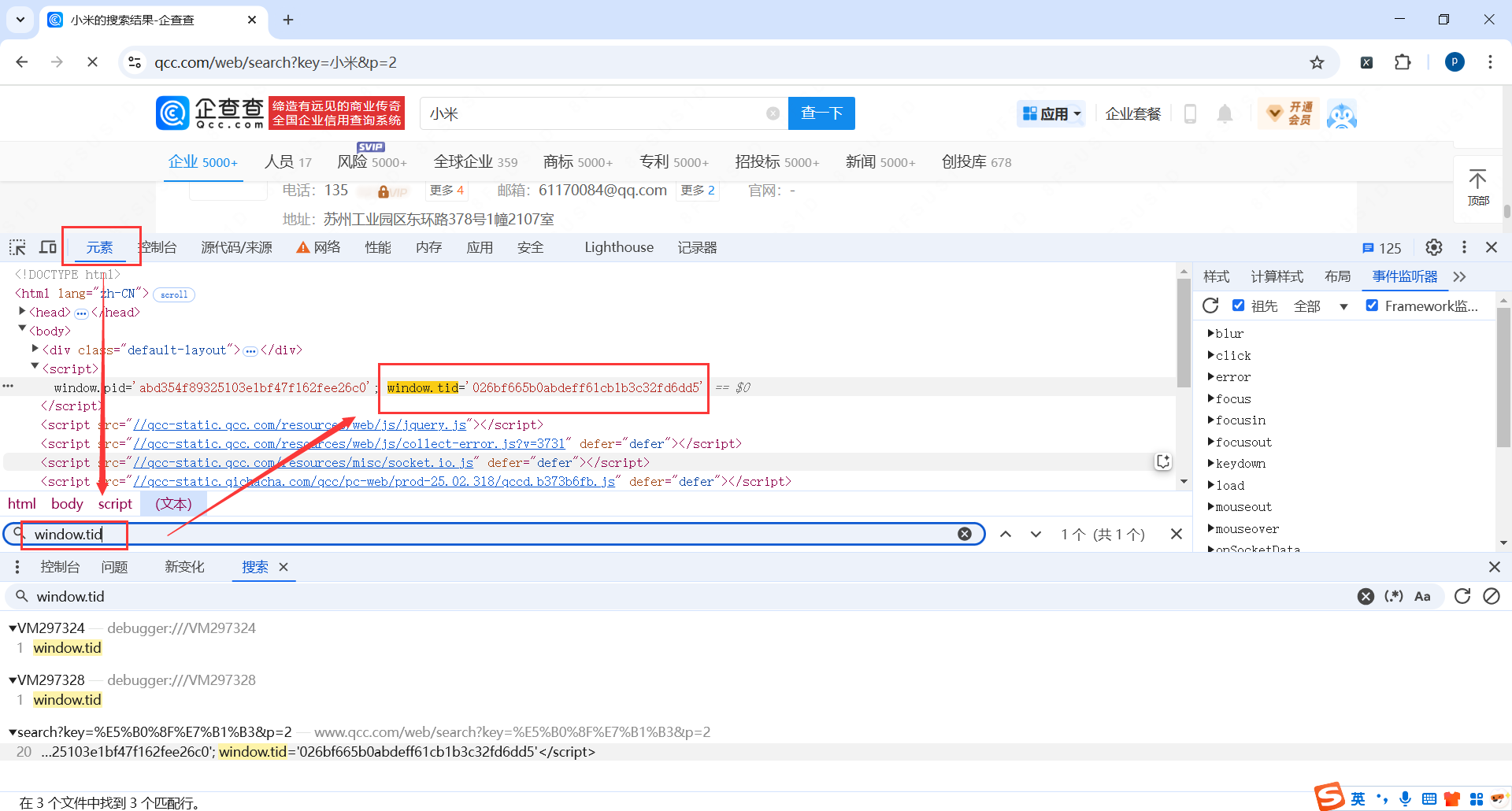This screenshot has width=1512, height=811.
Task: Open the drawer three-dot more tools menu
Action: click(x=17, y=567)
